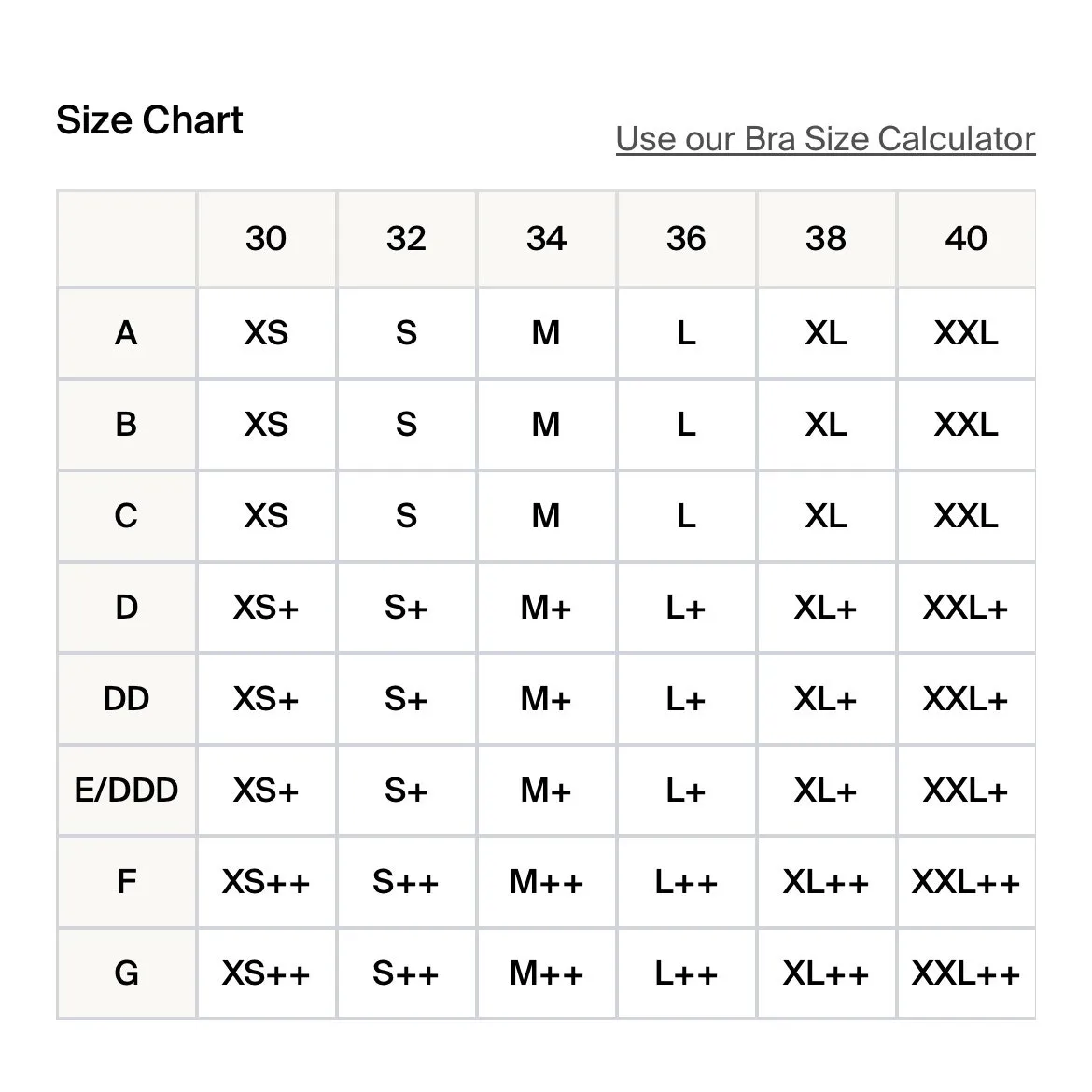Screen dimensions: 1092x1092
Task: Select the E/DDD cup row header
Action: point(126,791)
